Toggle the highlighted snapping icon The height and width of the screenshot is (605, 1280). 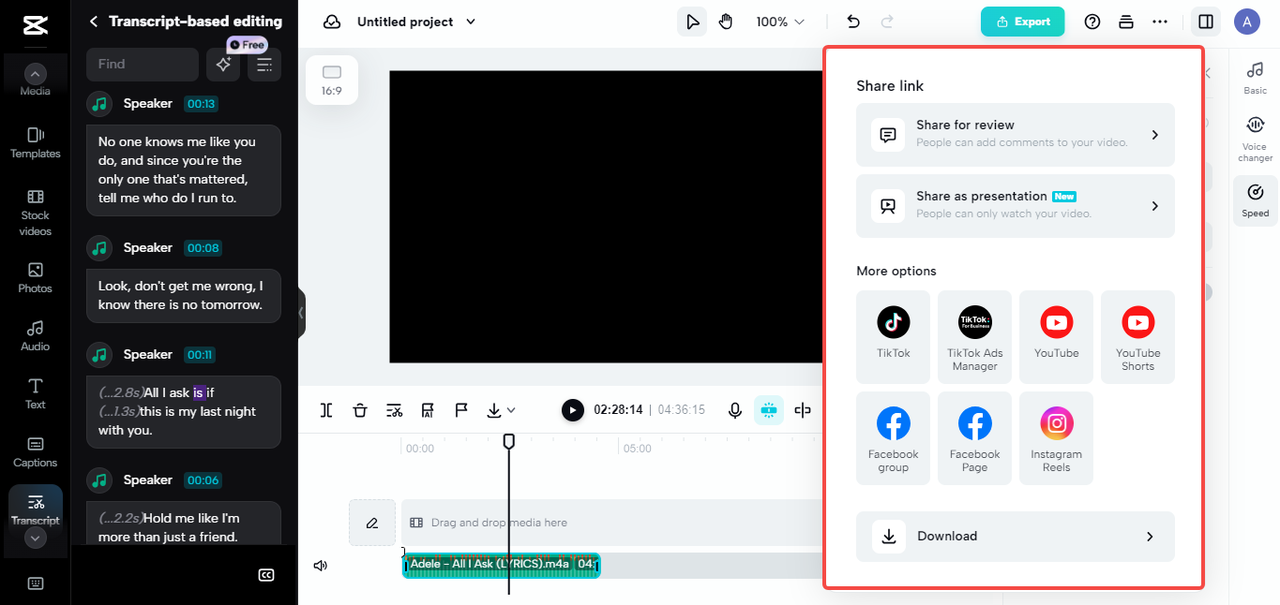tap(768, 410)
